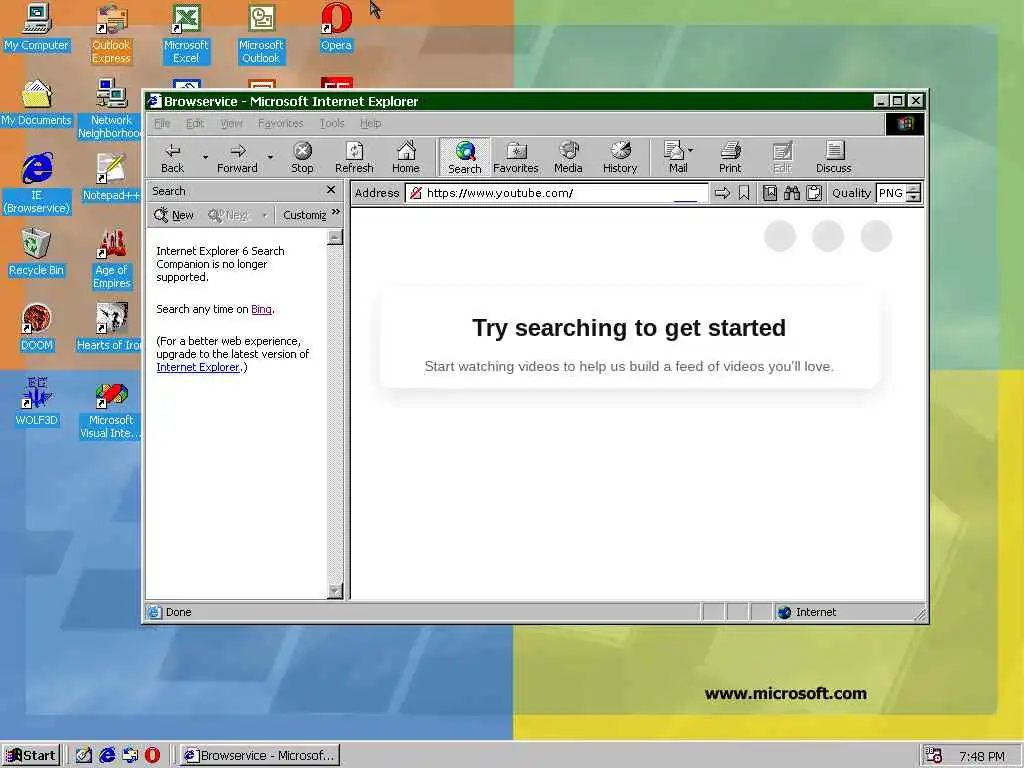Open the Favorites menu in menu bar
Image resolution: width=1024 pixels, height=768 pixels.
point(280,123)
